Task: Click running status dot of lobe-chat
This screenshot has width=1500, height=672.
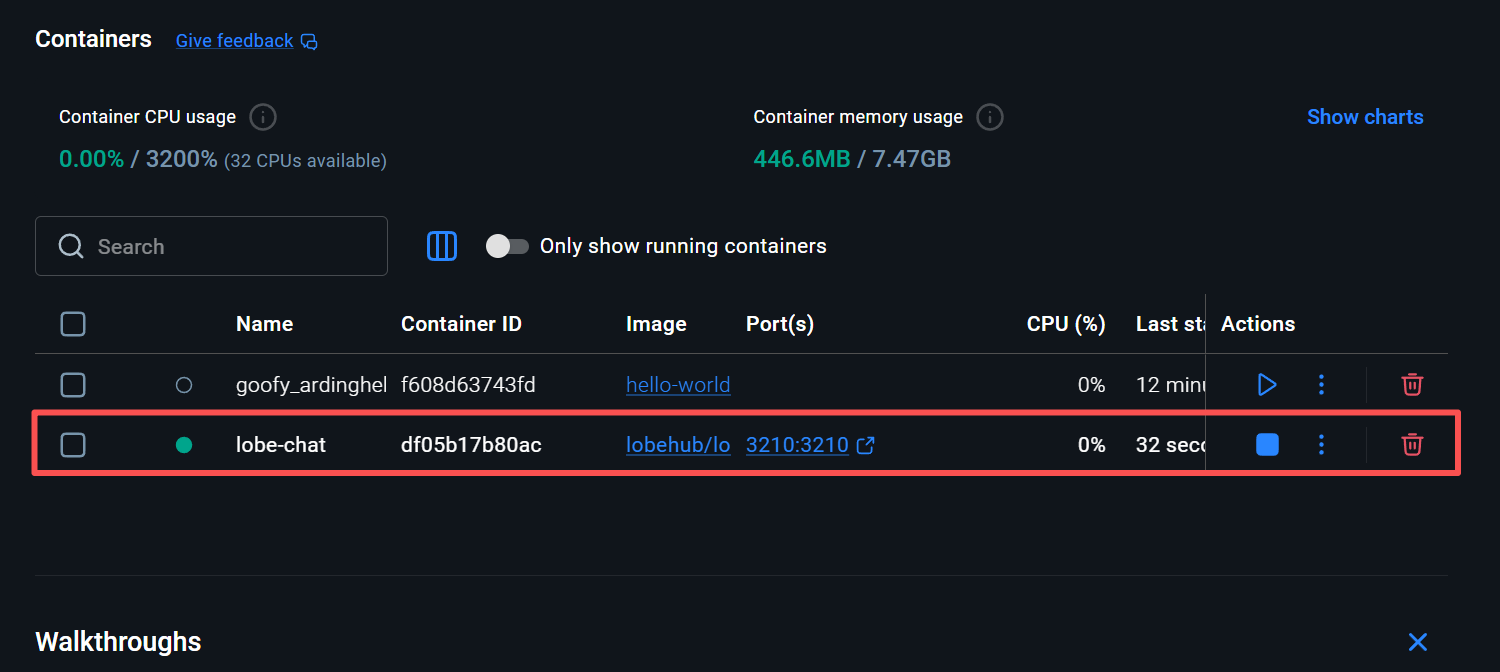Action: click(x=184, y=445)
